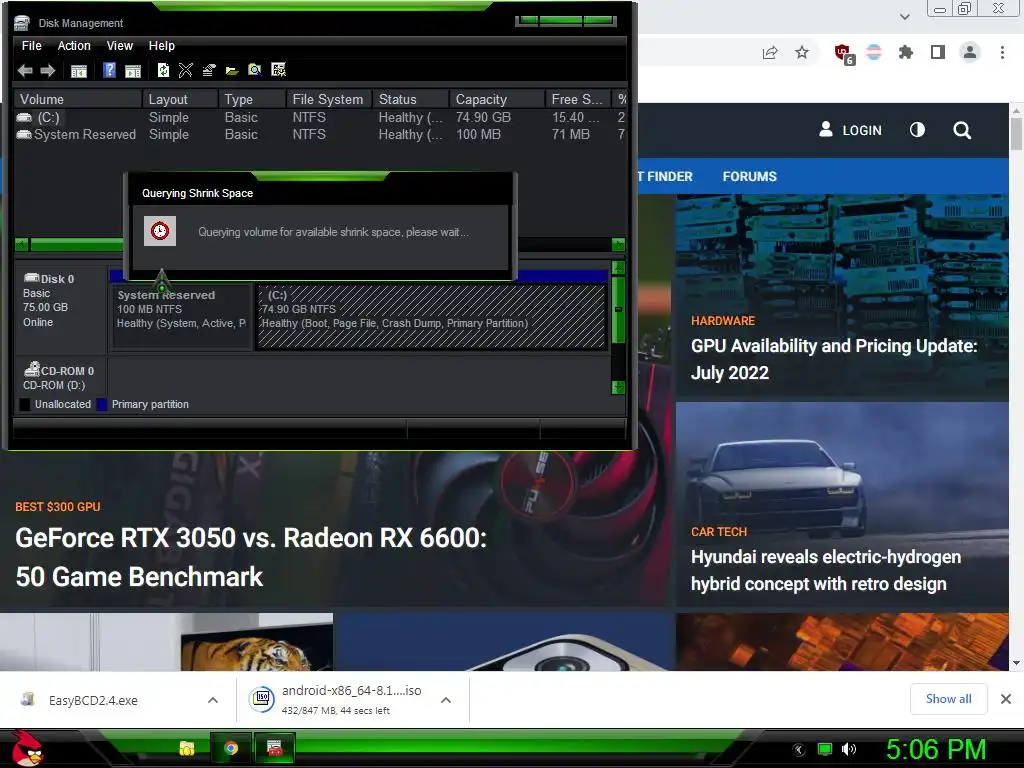Expand android-x86 iso download options chevron
This screenshot has width=1024, height=768.
[x=446, y=700]
